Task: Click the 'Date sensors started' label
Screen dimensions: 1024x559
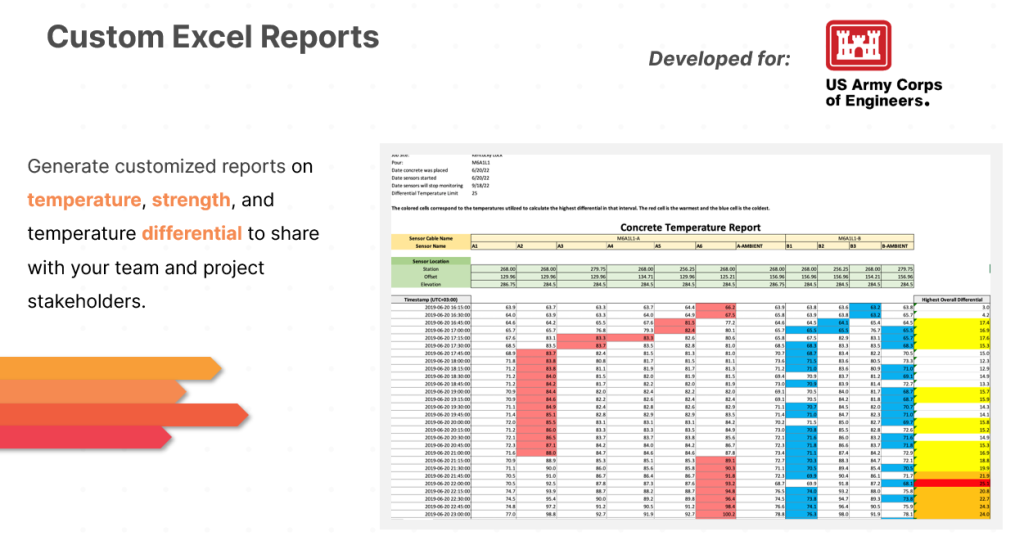Action: tap(413, 178)
